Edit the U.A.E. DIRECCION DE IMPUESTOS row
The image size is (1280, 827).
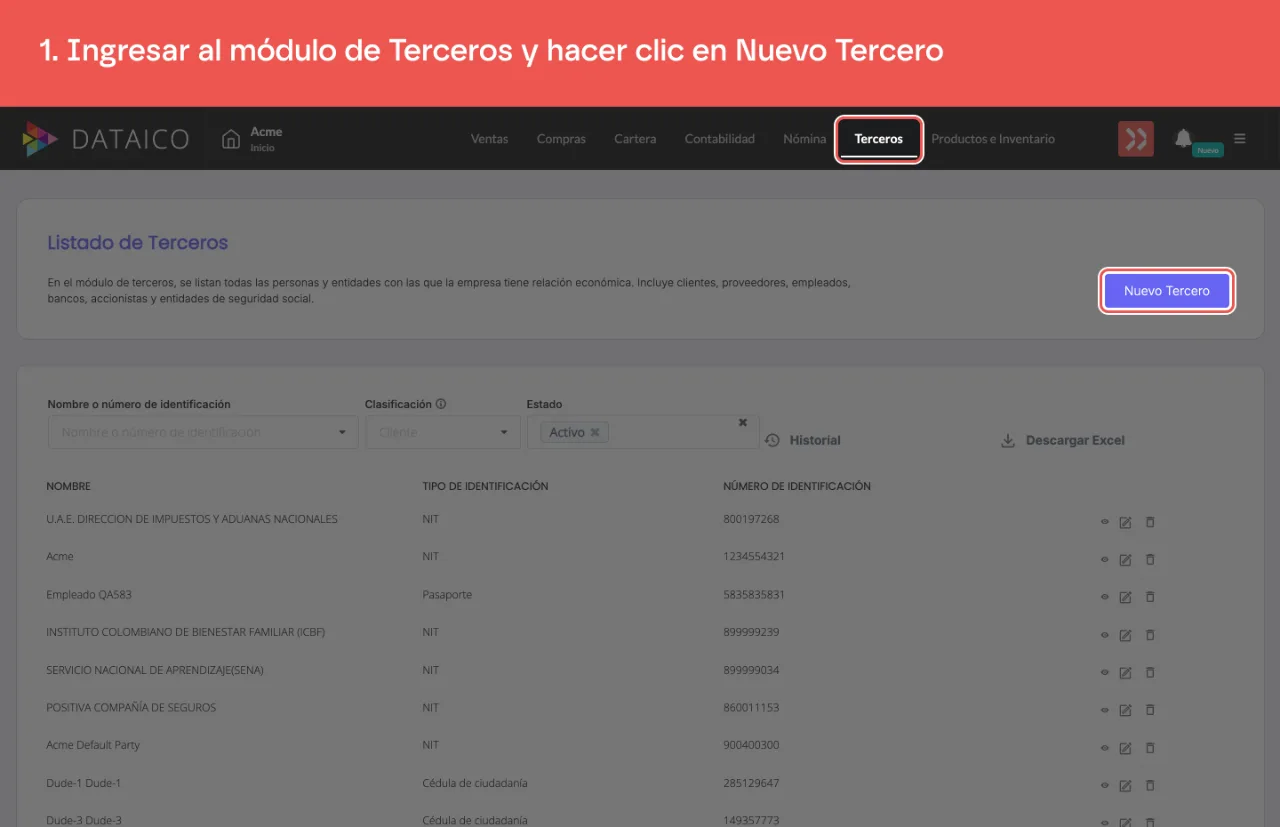click(x=1125, y=522)
